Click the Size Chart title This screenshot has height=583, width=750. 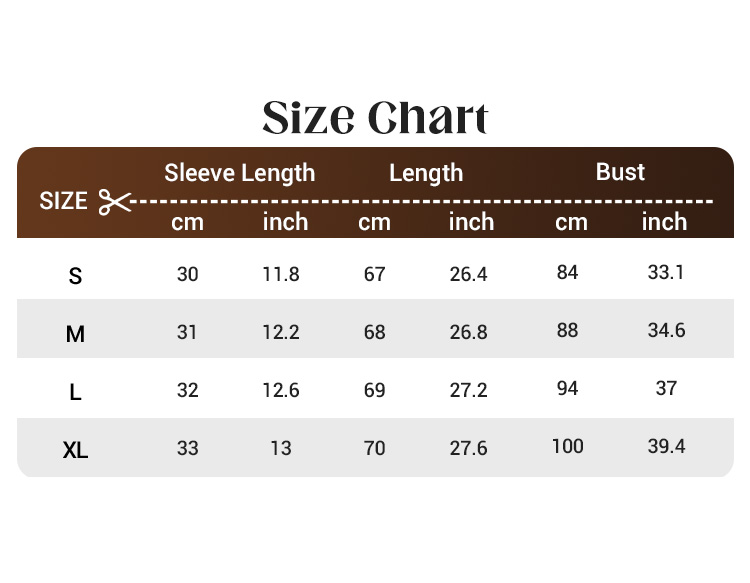pyautogui.click(x=375, y=117)
